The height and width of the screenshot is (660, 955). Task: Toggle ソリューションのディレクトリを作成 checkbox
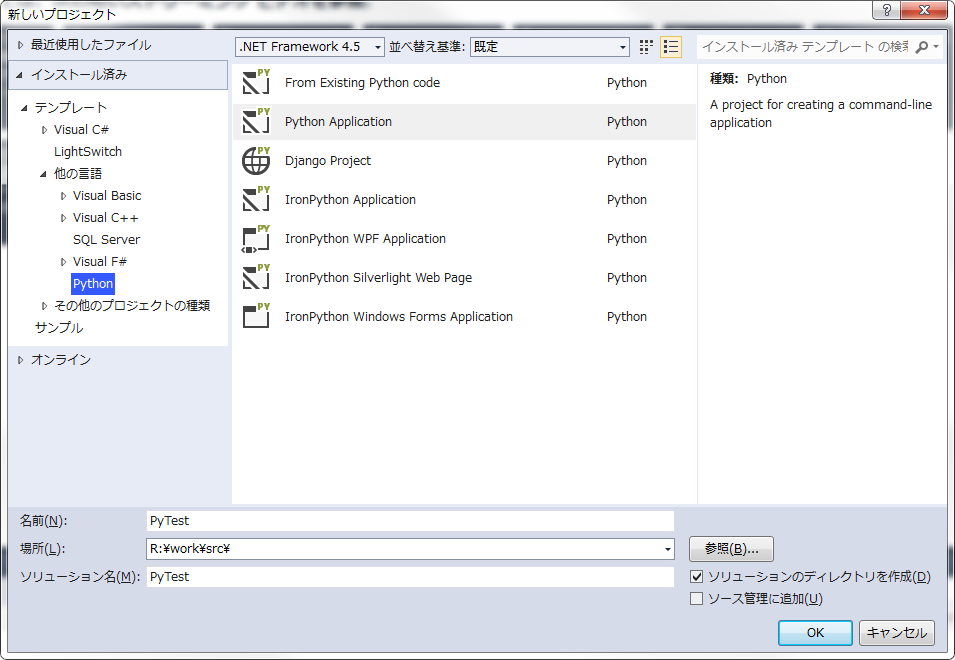pos(697,577)
